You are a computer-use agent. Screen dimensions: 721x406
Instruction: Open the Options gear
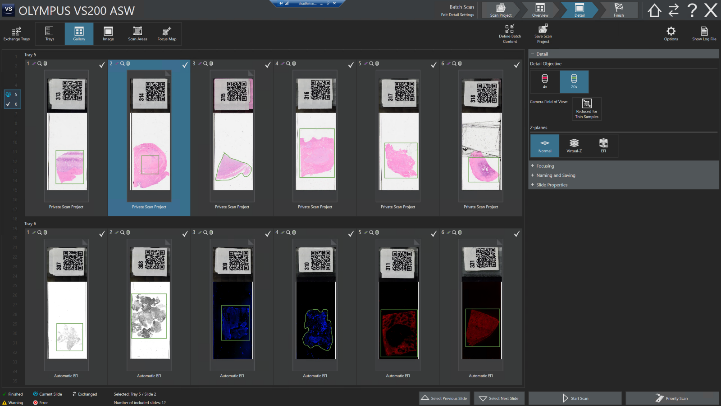671,33
